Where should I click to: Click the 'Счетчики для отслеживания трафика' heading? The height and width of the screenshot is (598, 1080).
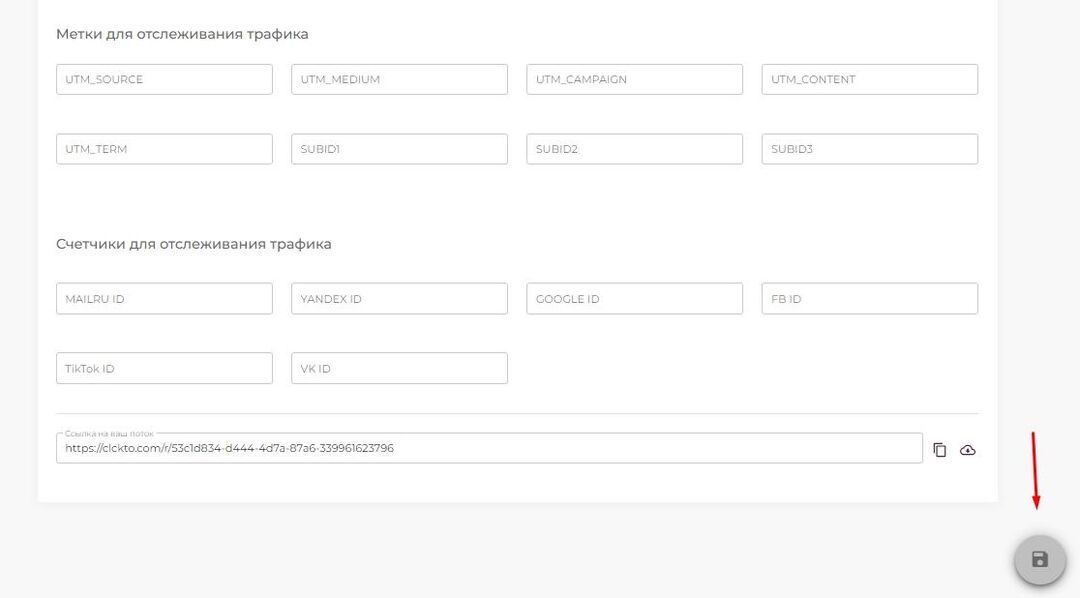pos(193,244)
